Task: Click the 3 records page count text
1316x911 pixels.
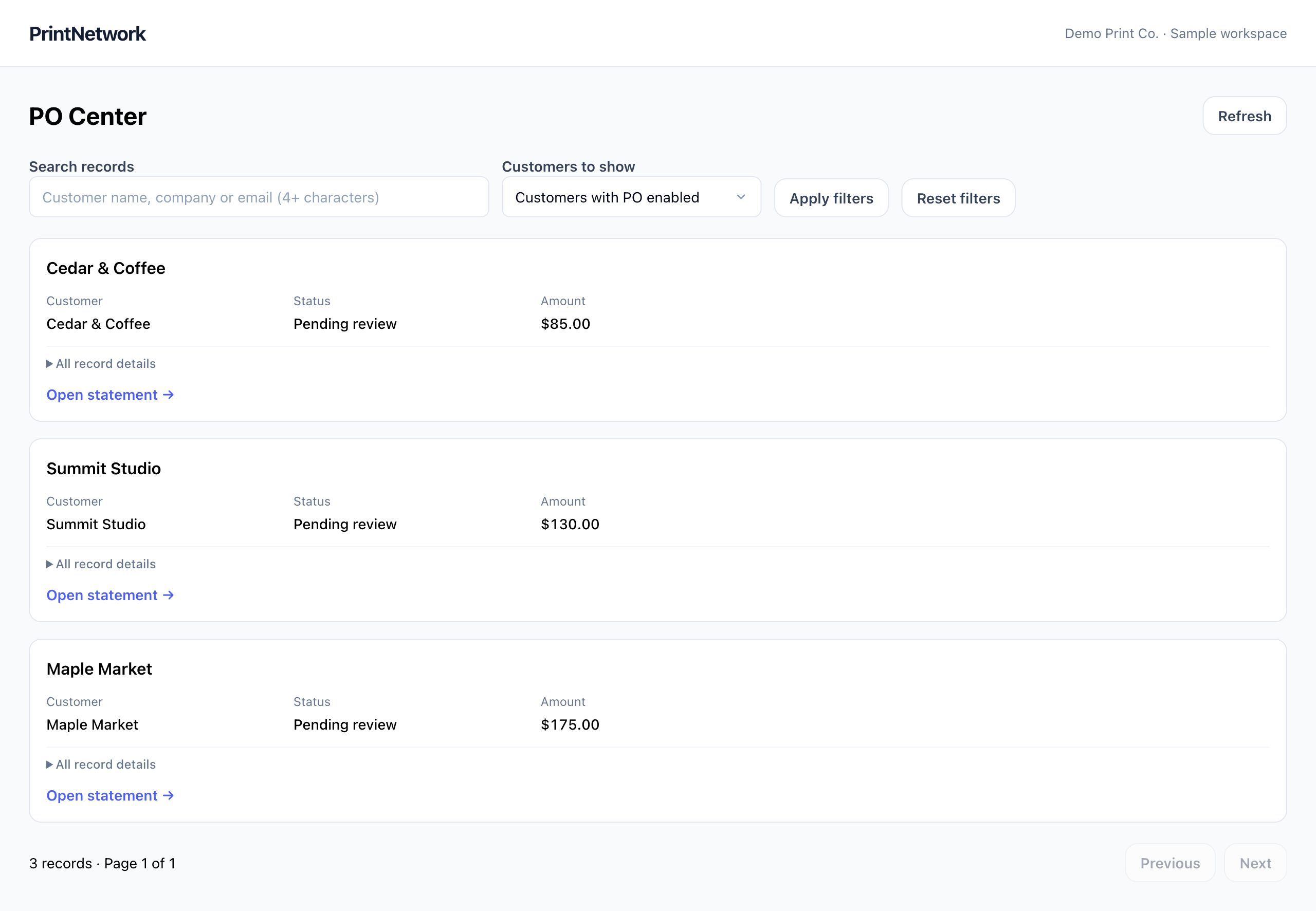Action: [102, 864]
